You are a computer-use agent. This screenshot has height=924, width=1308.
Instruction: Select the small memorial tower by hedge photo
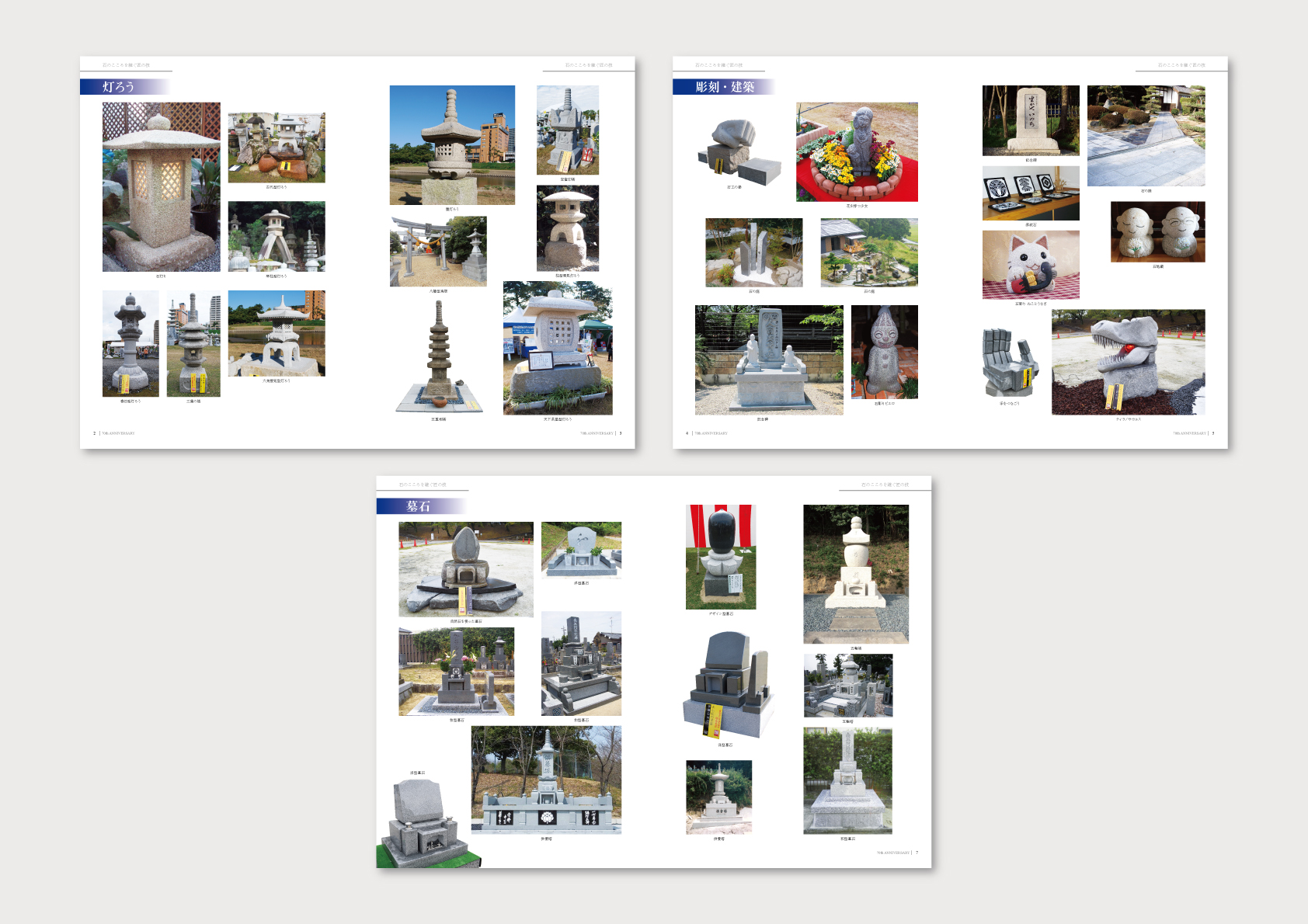pyautogui.click(x=719, y=797)
